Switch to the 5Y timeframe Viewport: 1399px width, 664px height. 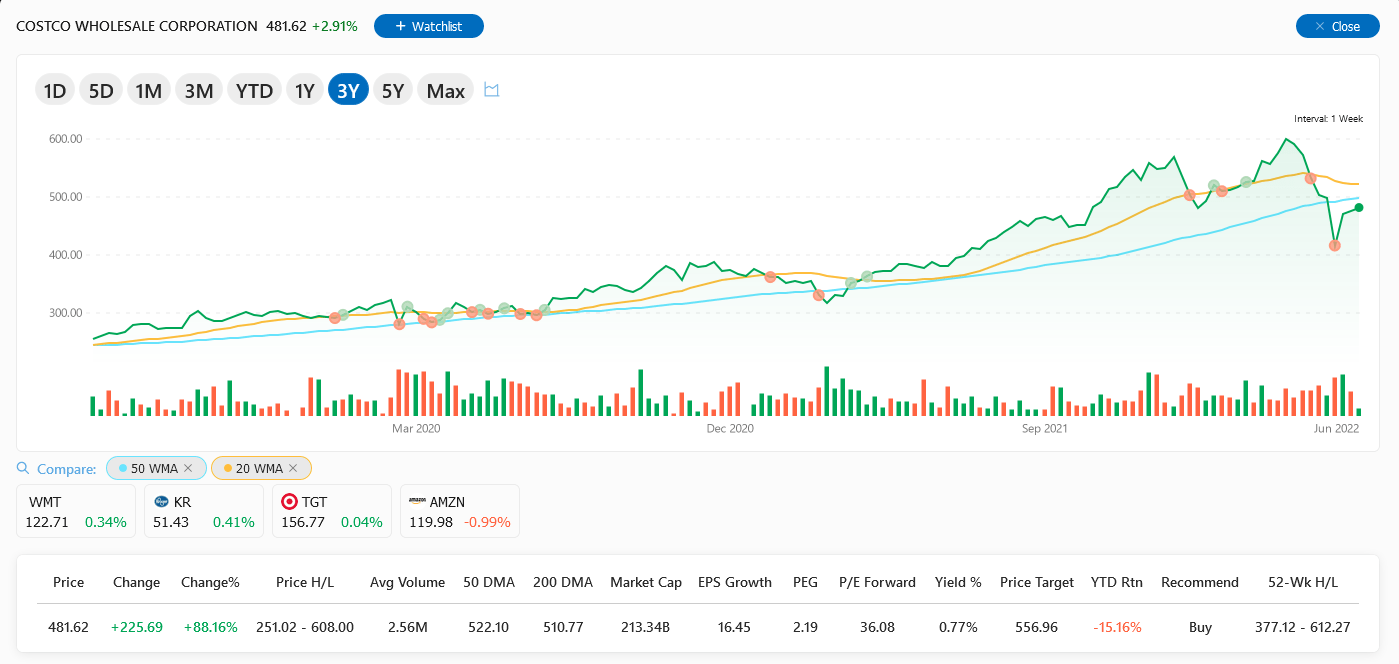point(392,89)
